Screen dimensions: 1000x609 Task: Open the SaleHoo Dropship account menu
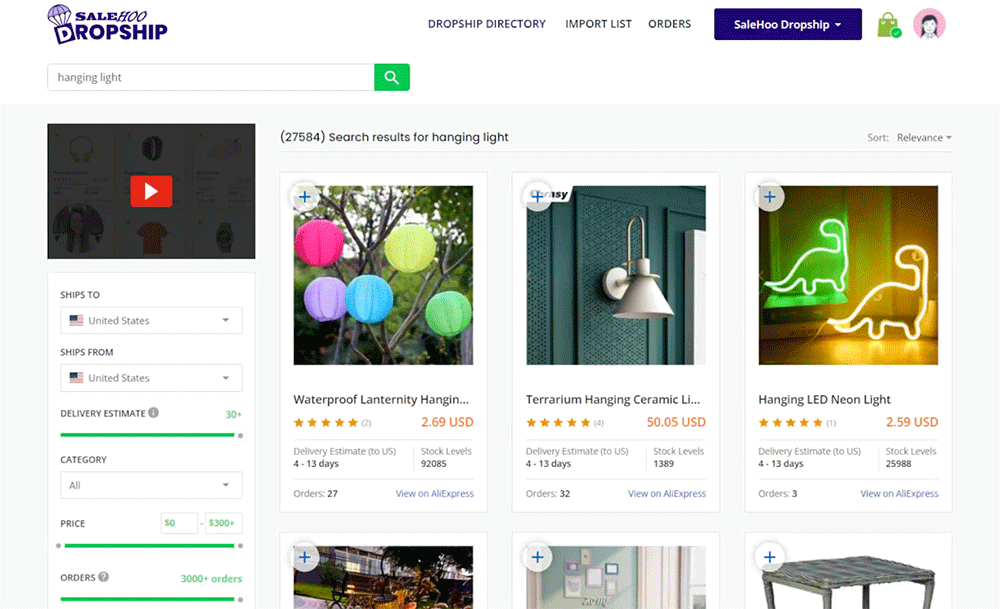[787, 25]
